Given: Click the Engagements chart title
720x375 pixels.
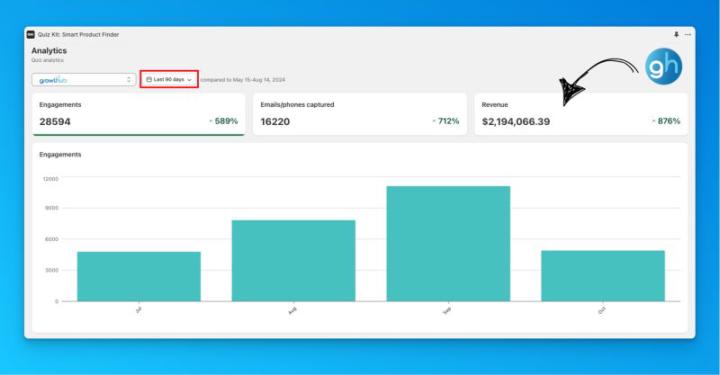Looking at the screenshot, I should click(60, 155).
